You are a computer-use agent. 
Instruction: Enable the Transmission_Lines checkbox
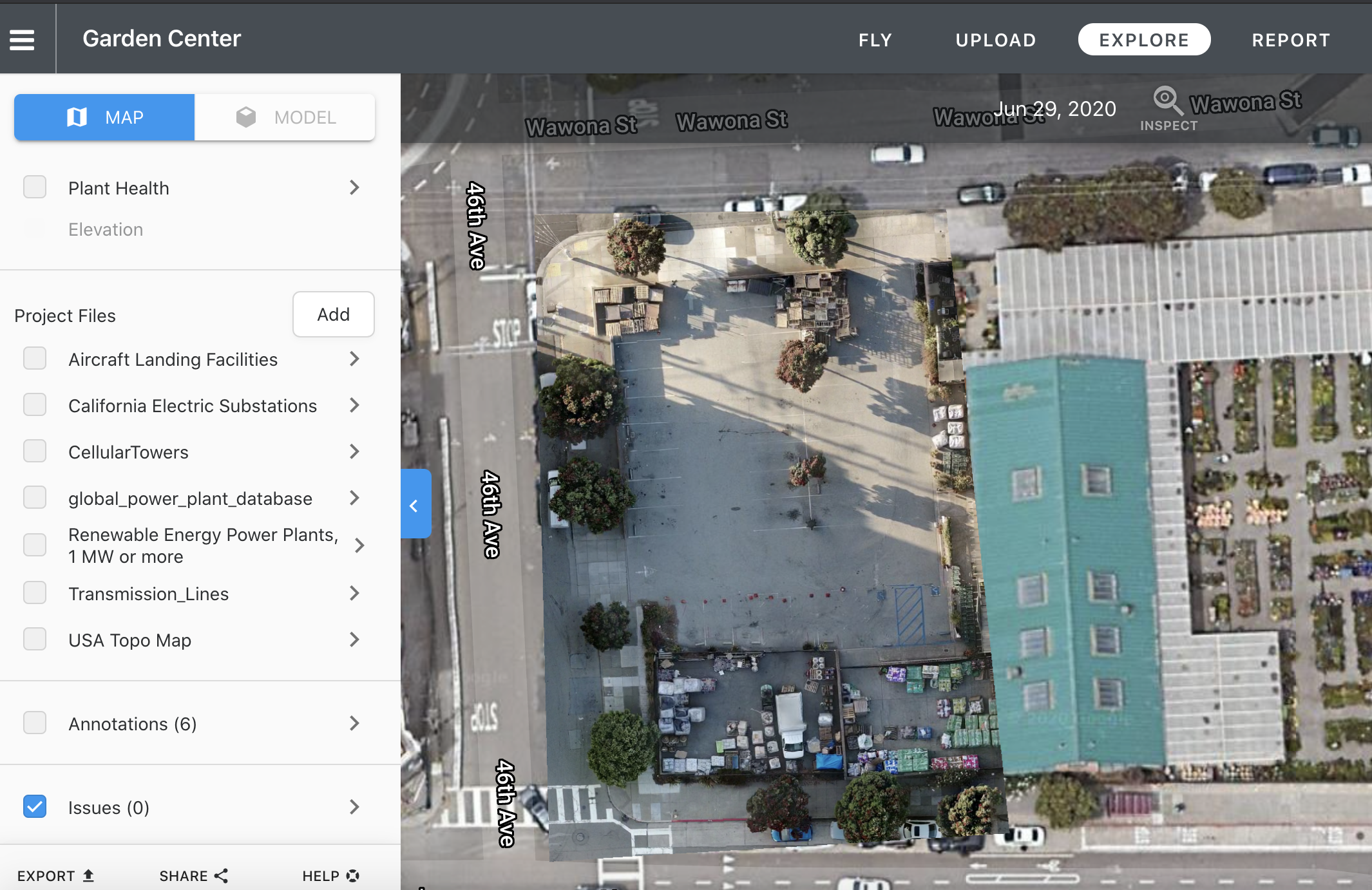pos(35,593)
